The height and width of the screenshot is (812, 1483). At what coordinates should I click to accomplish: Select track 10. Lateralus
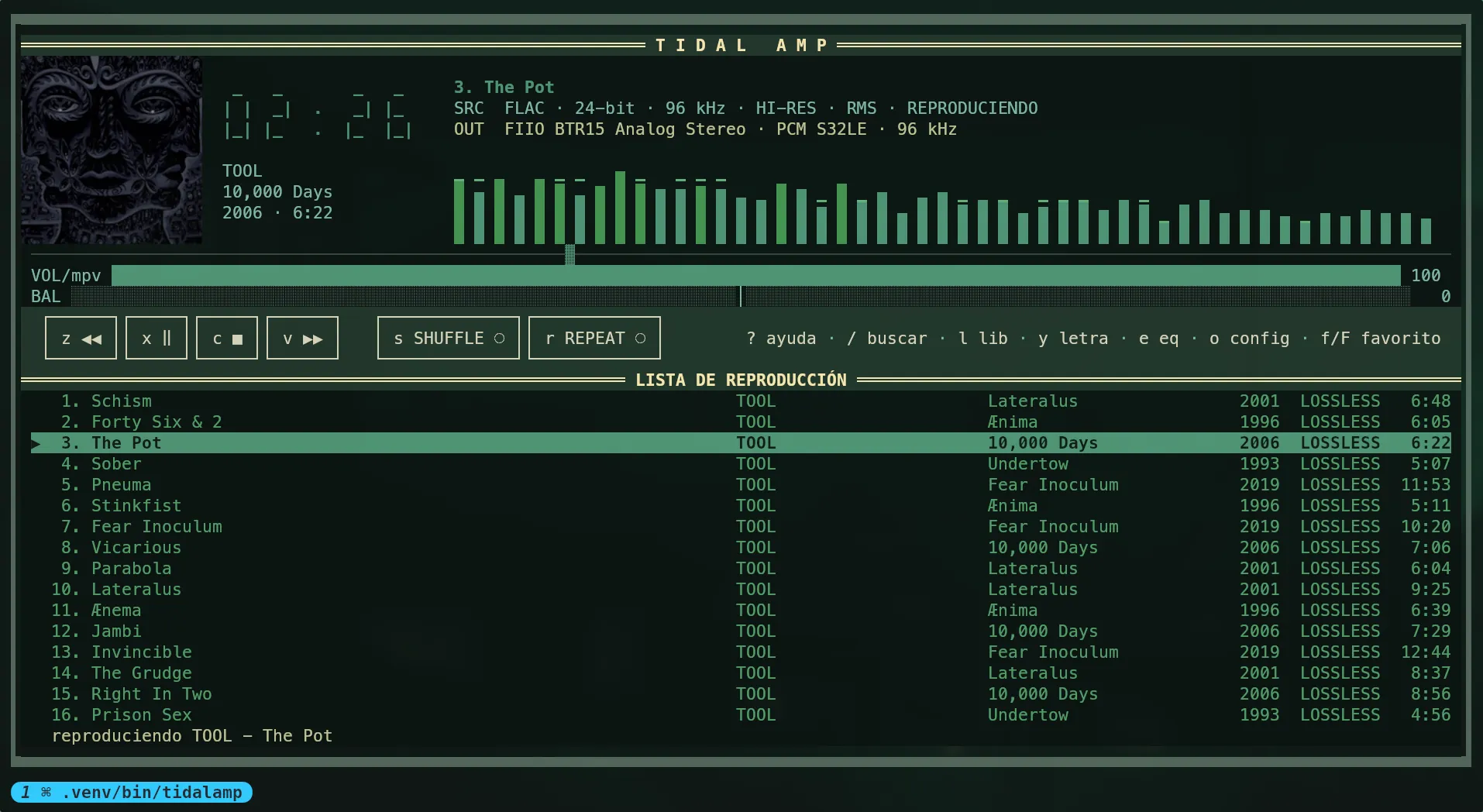pyautogui.click(x=741, y=589)
